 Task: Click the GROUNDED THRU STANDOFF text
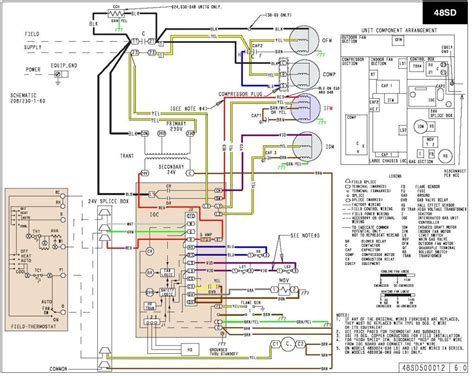[x=224, y=351]
